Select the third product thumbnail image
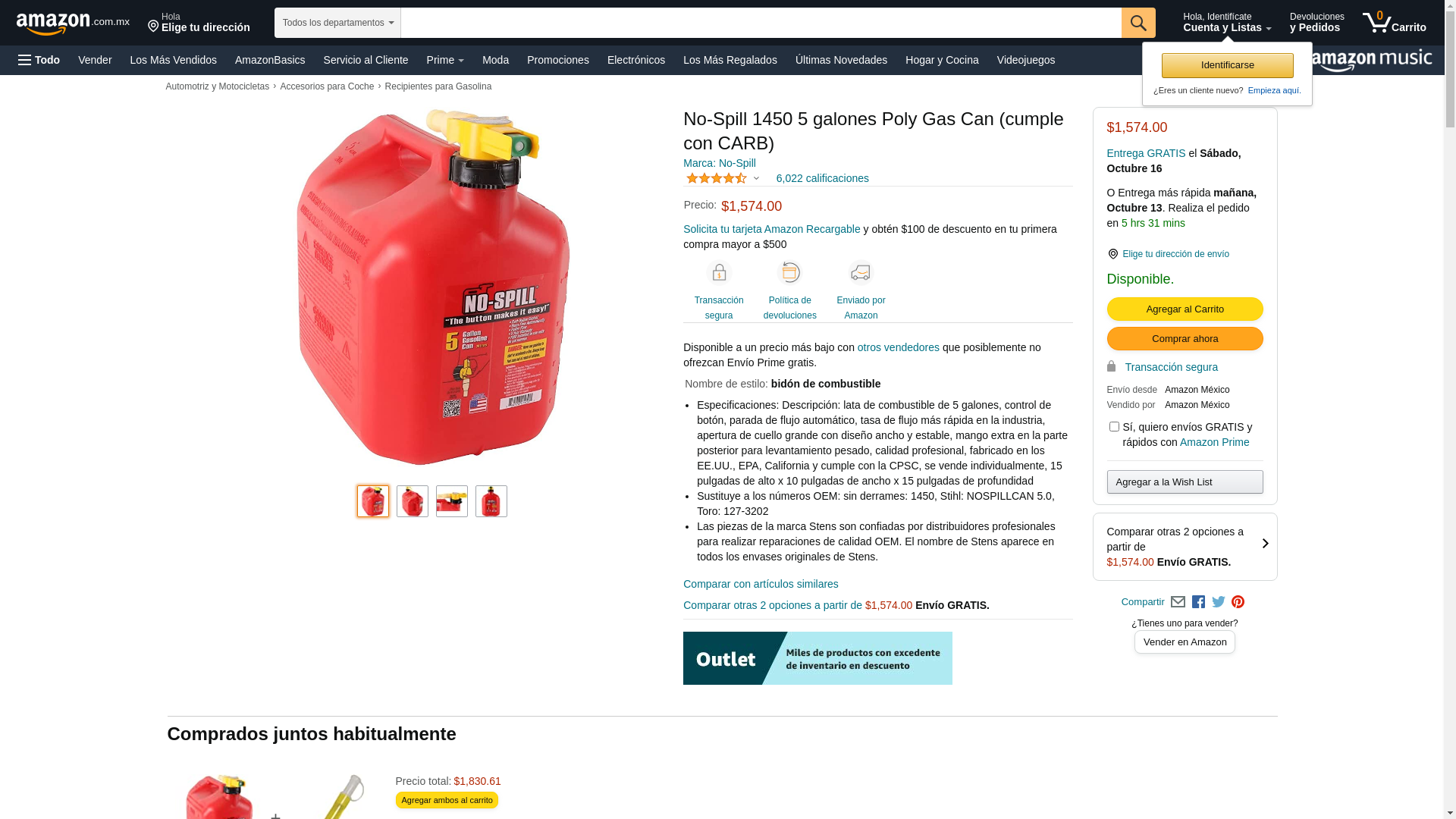The height and width of the screenshot is (819, 1456). coord(452,501)
